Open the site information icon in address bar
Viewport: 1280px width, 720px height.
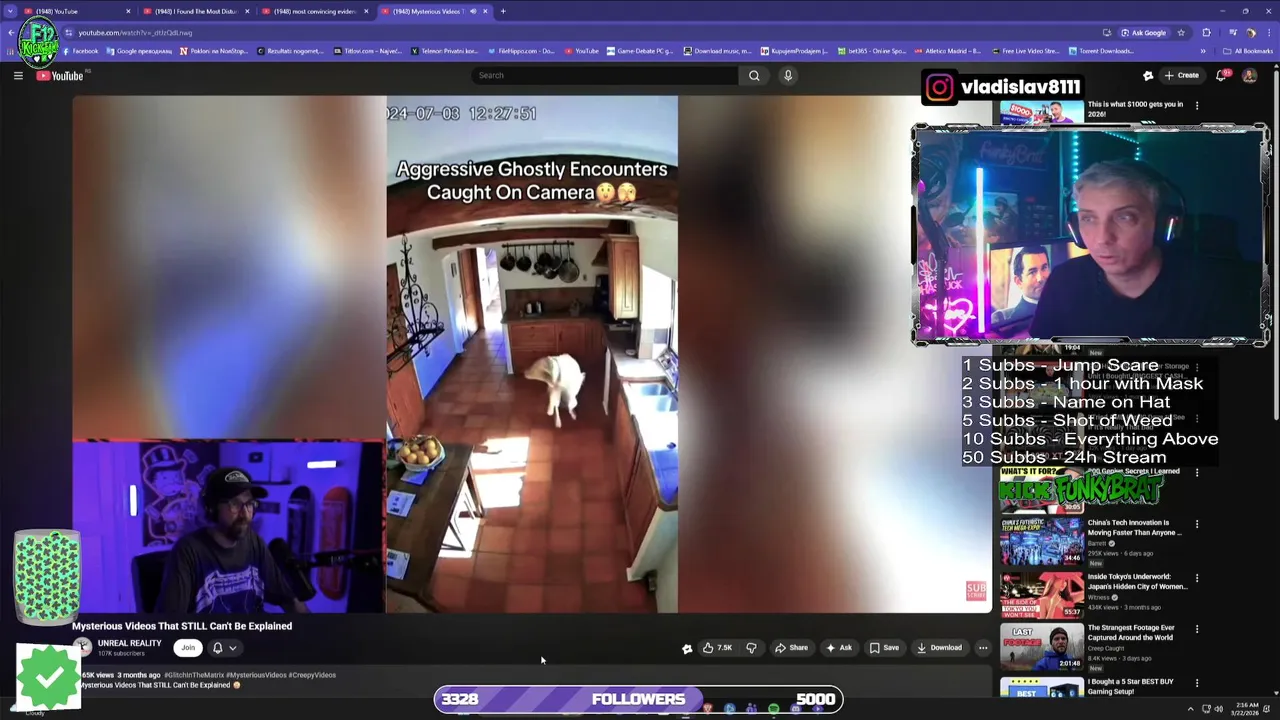pos(69,32)
